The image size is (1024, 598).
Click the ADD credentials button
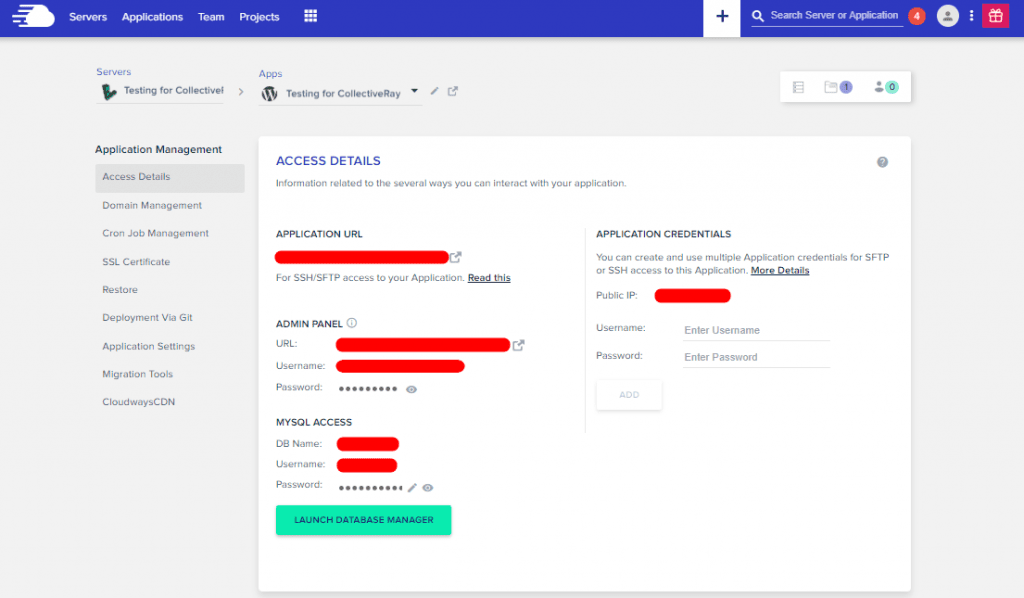click(x=629, y=395)
